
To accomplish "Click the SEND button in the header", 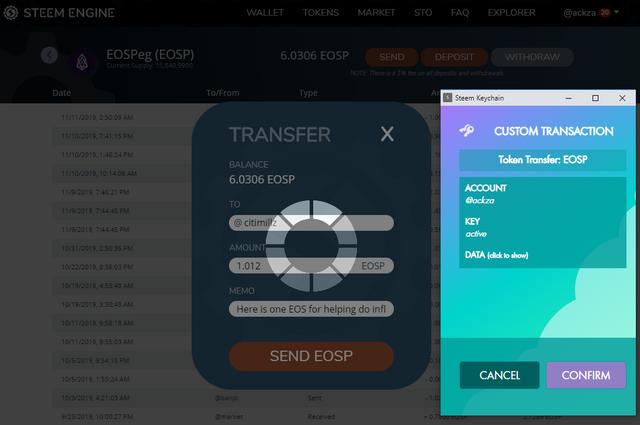I will pyautogui.click(x=391, y=57).
